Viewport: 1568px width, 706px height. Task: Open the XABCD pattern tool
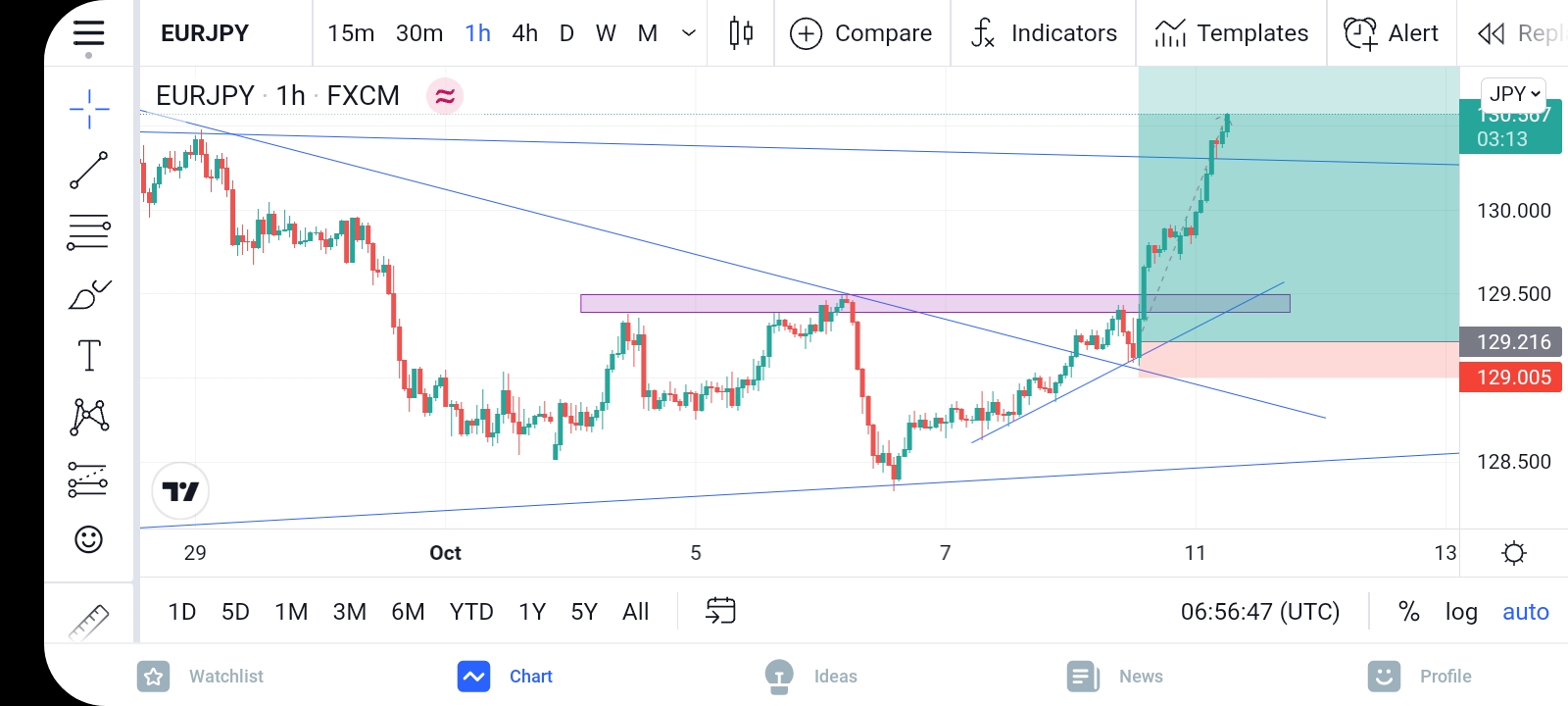tap(89, 417)
